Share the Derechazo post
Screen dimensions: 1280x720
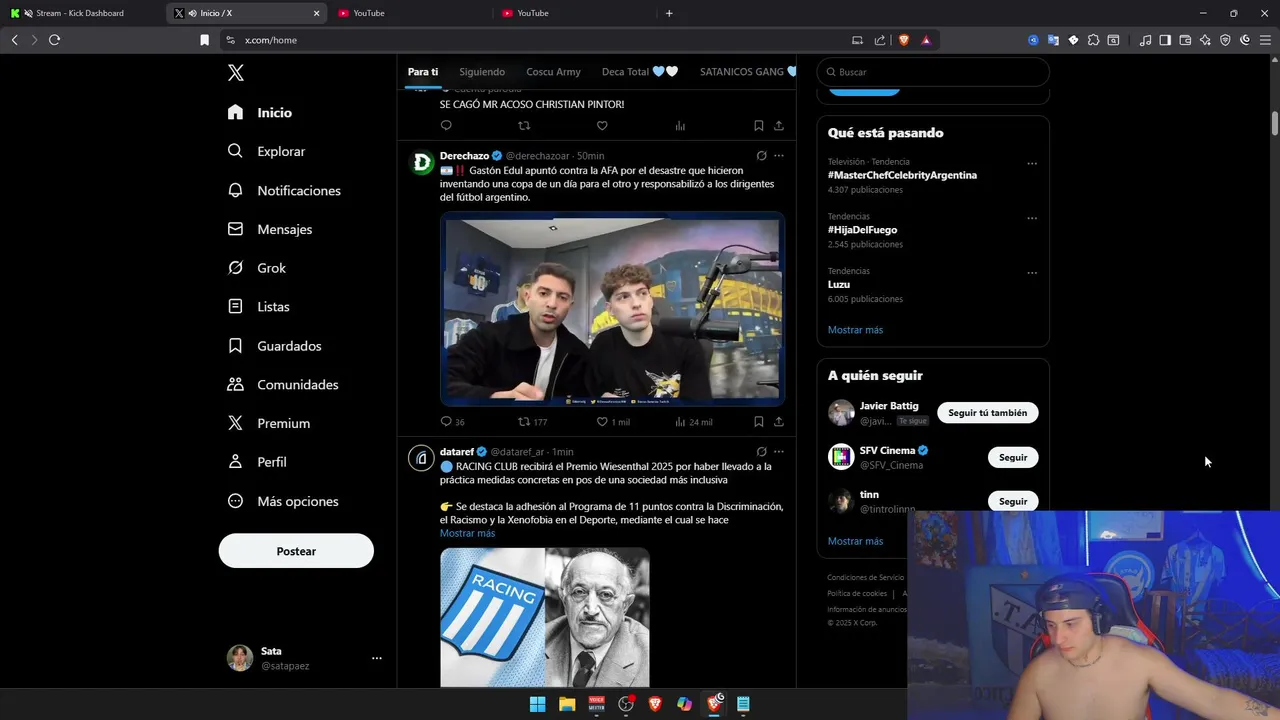point(779,422)
